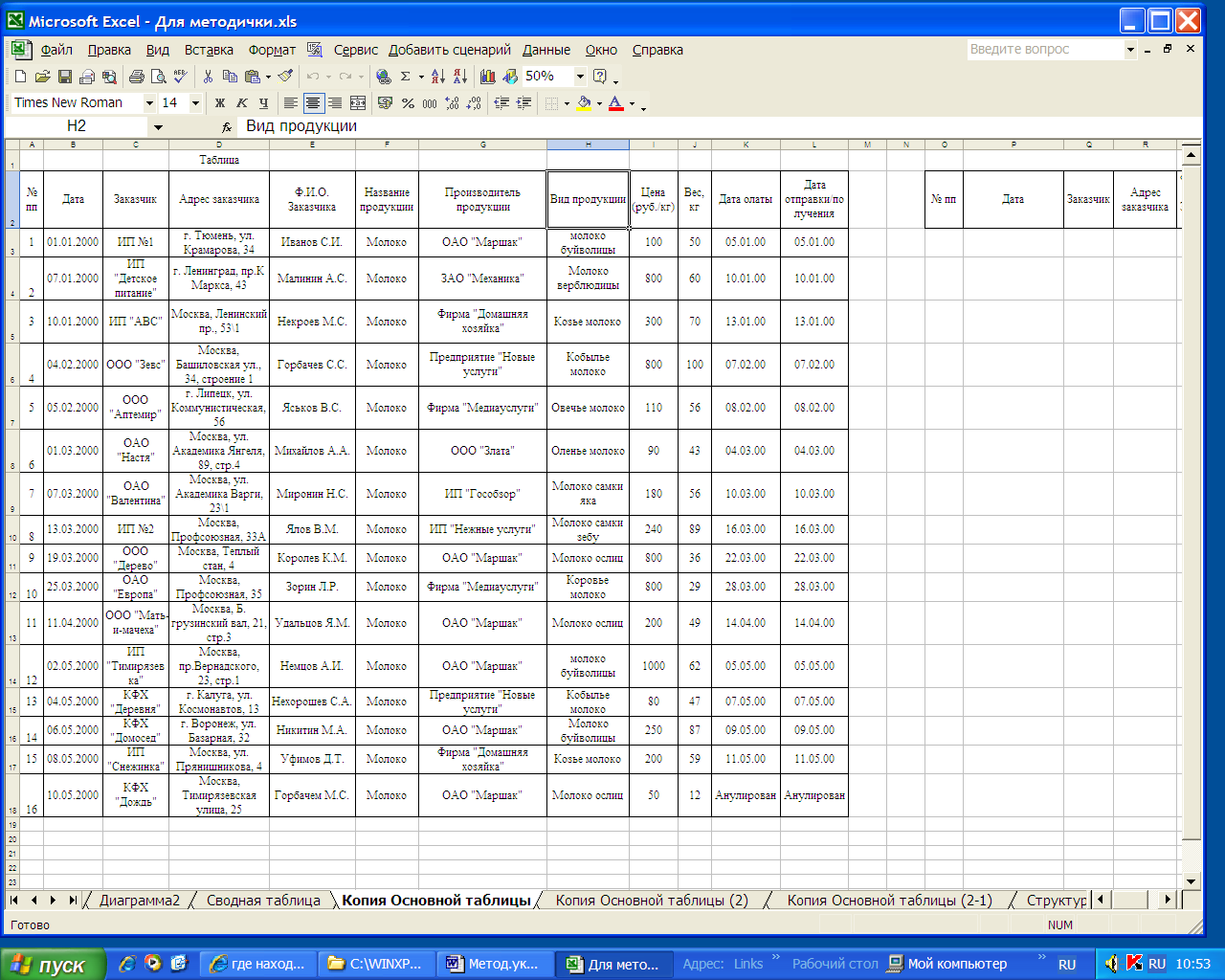This screenshot has height=980, width=1225.
Task: Open the font size dropdown
Action: pos(195,102)
